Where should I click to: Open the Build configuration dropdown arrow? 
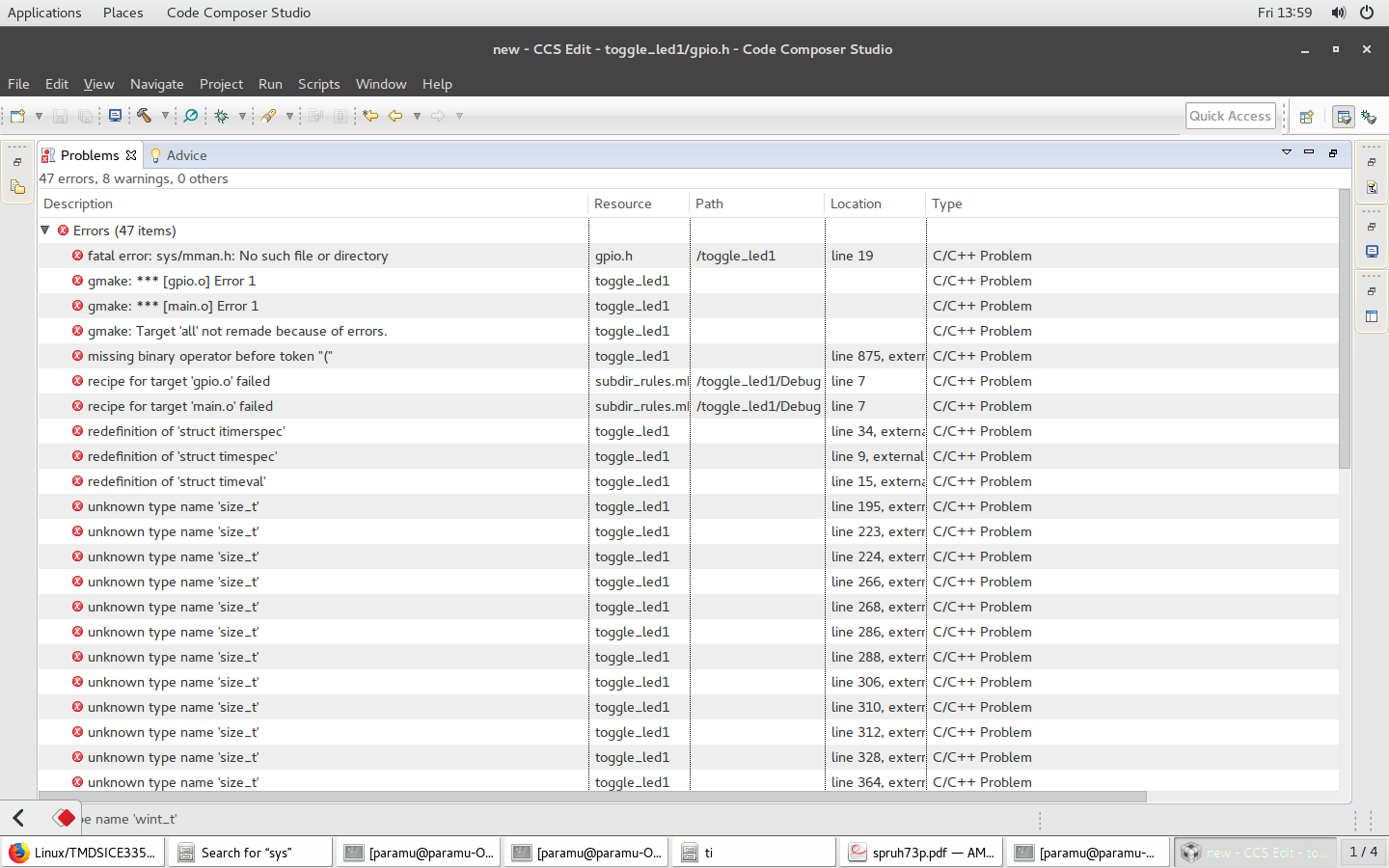[x=165, y=116]
